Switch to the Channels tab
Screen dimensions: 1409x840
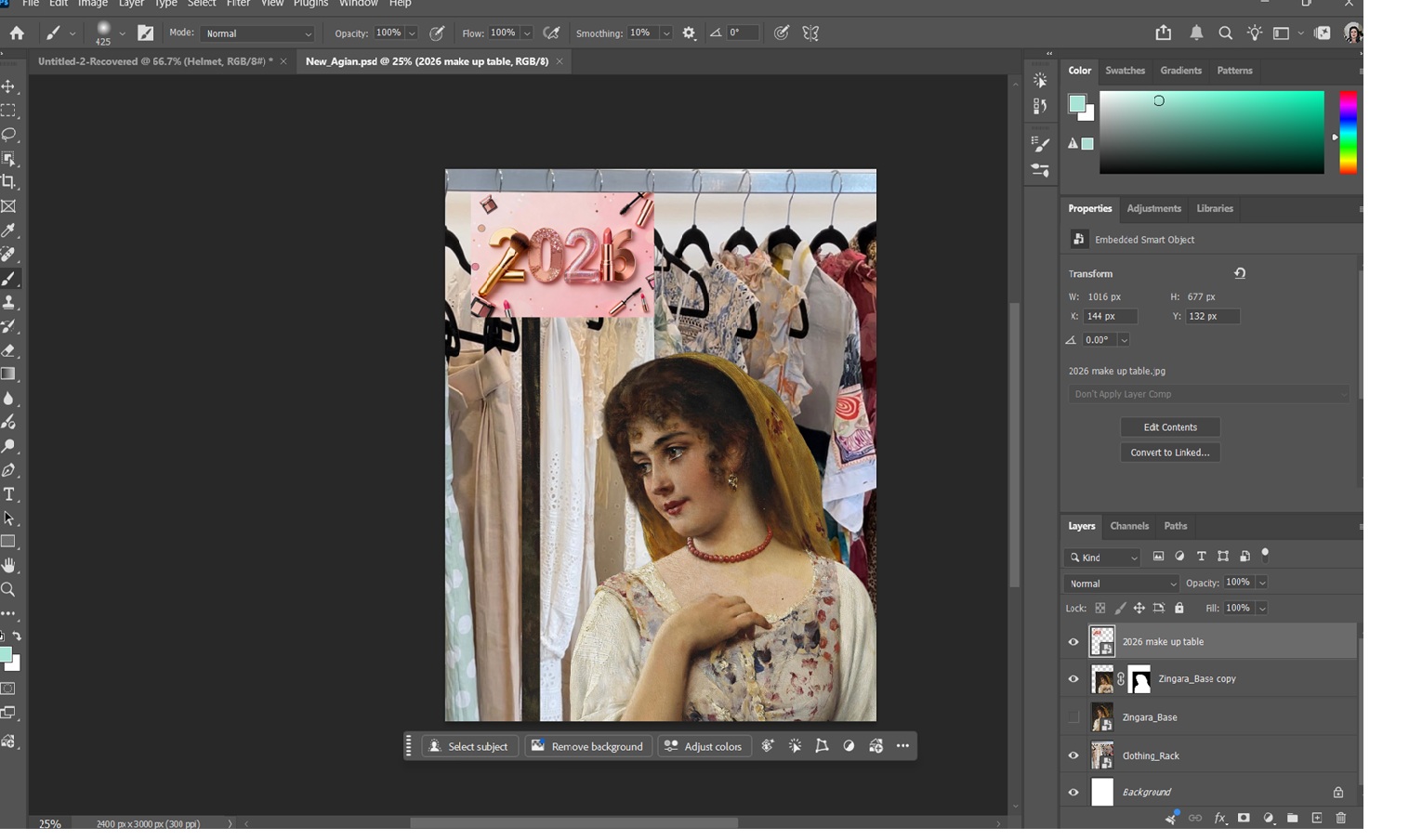coord(1129,526)
